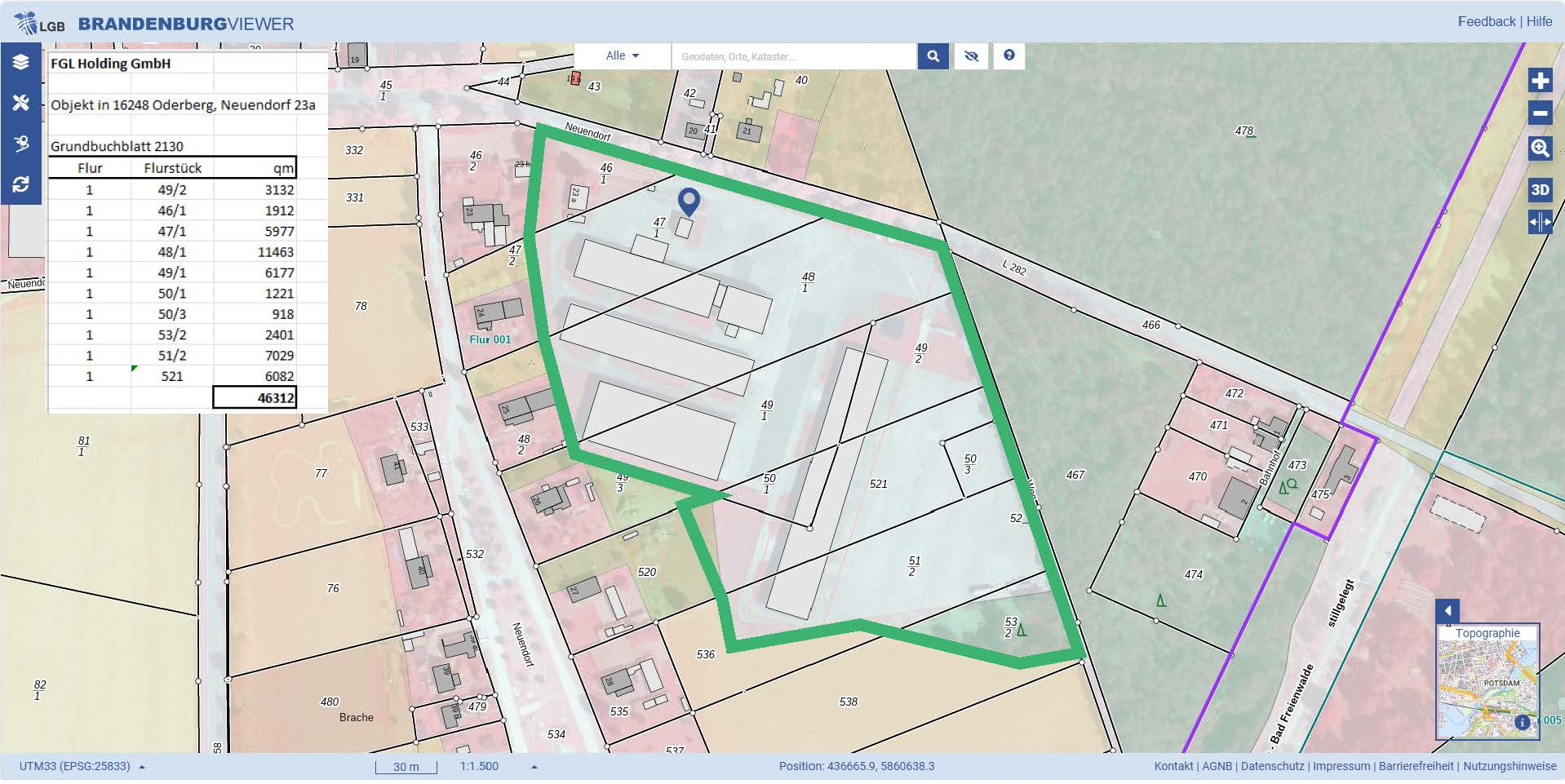Click parcel 520 on the map
This screenshot has width=1565, height=784.
[x=647, y=572]
